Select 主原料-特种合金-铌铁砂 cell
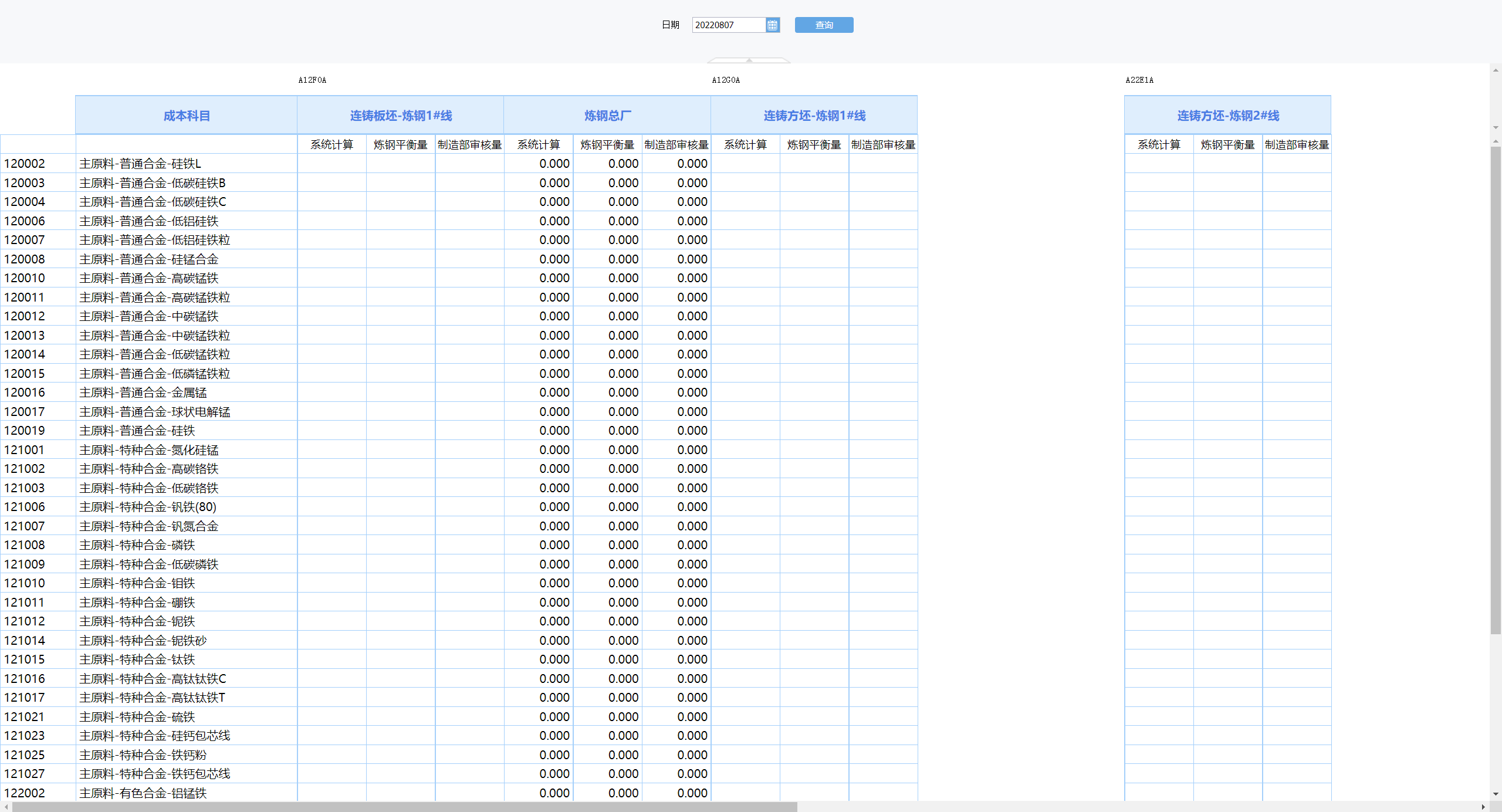 (187, 640)
